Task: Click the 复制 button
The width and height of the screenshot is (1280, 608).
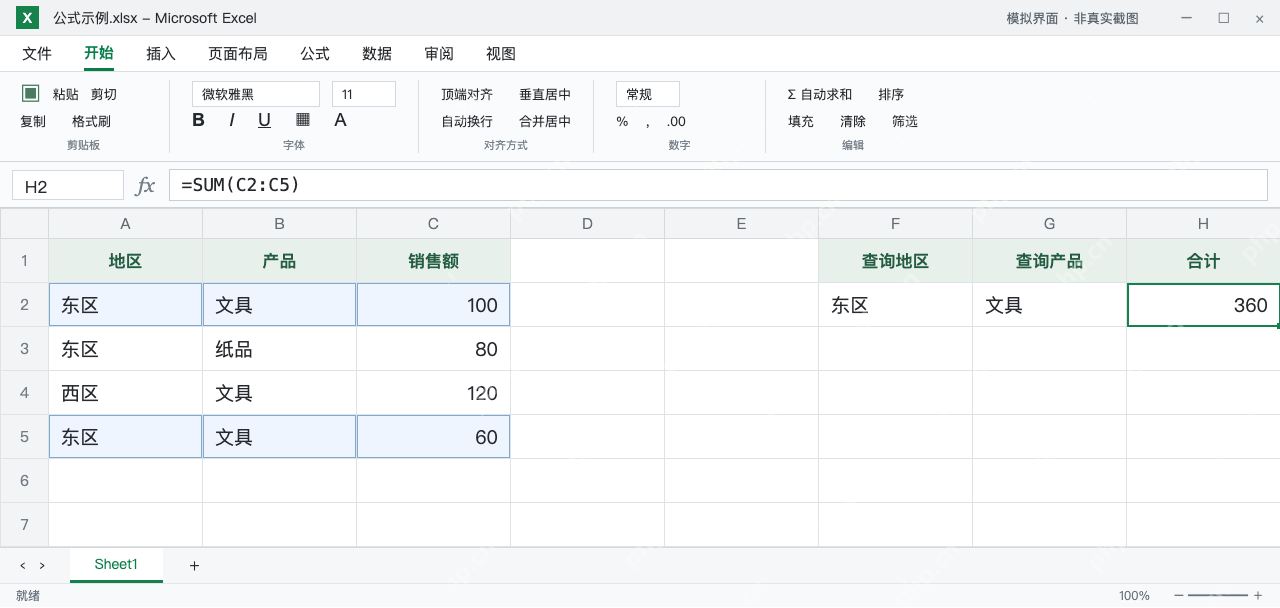Action: tap(33, 121)
